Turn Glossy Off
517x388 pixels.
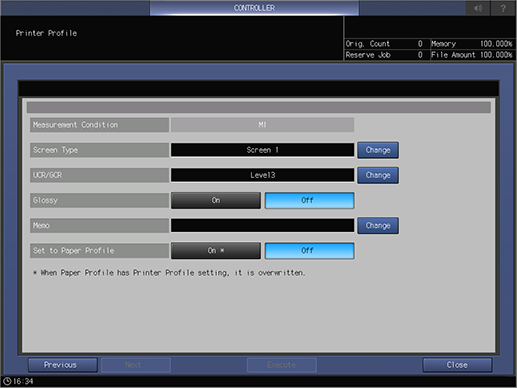(x=309, y=200)
